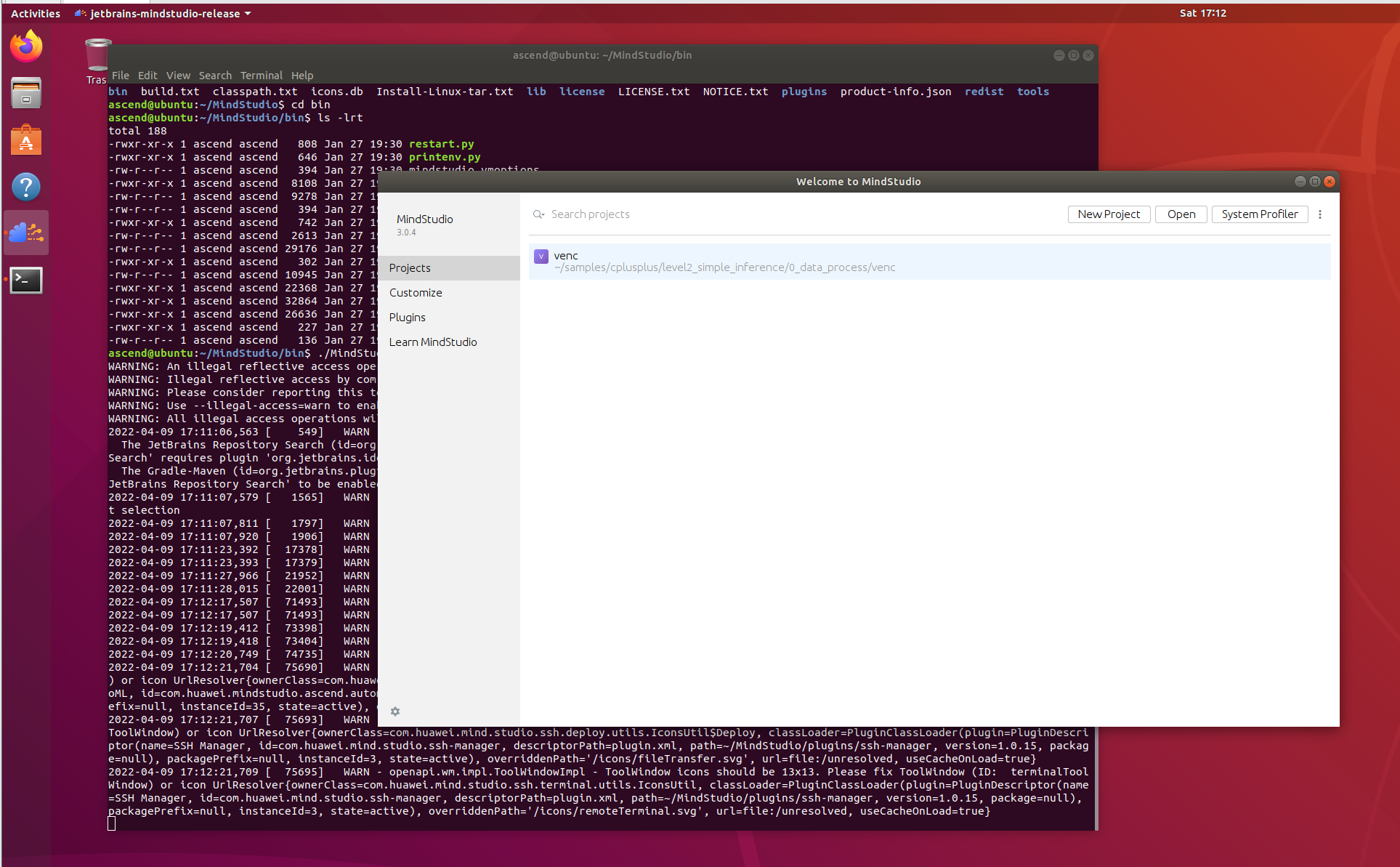Open the Terminal menu in the menu bar
The image size is (1400, 867).
(261, 76)
